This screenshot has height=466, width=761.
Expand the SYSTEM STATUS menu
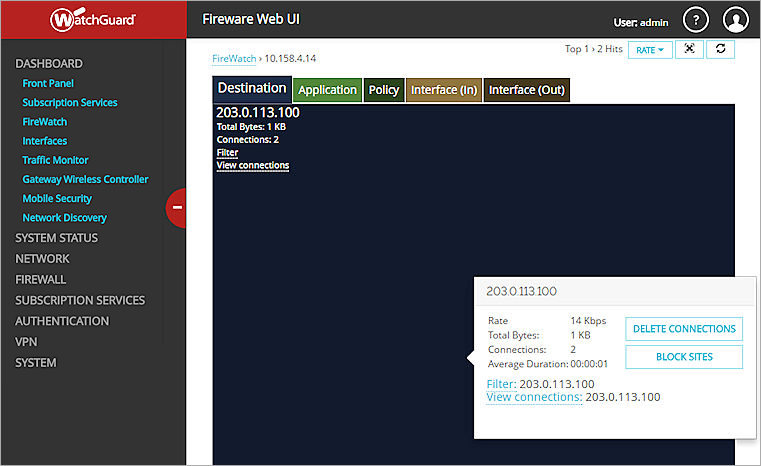click(x=56, y=238)
